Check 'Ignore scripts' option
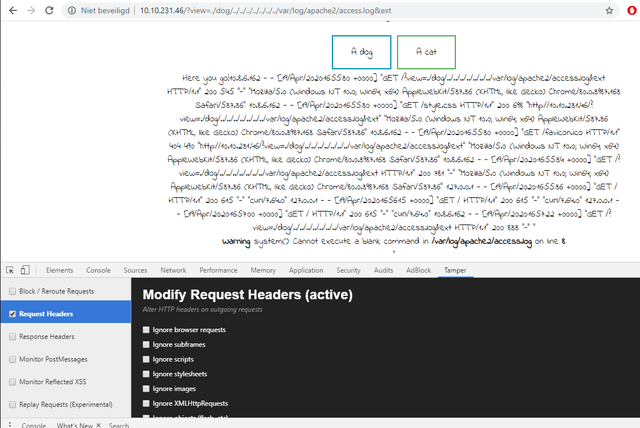The width and height of the screenshot is (640, 428). 146,359
